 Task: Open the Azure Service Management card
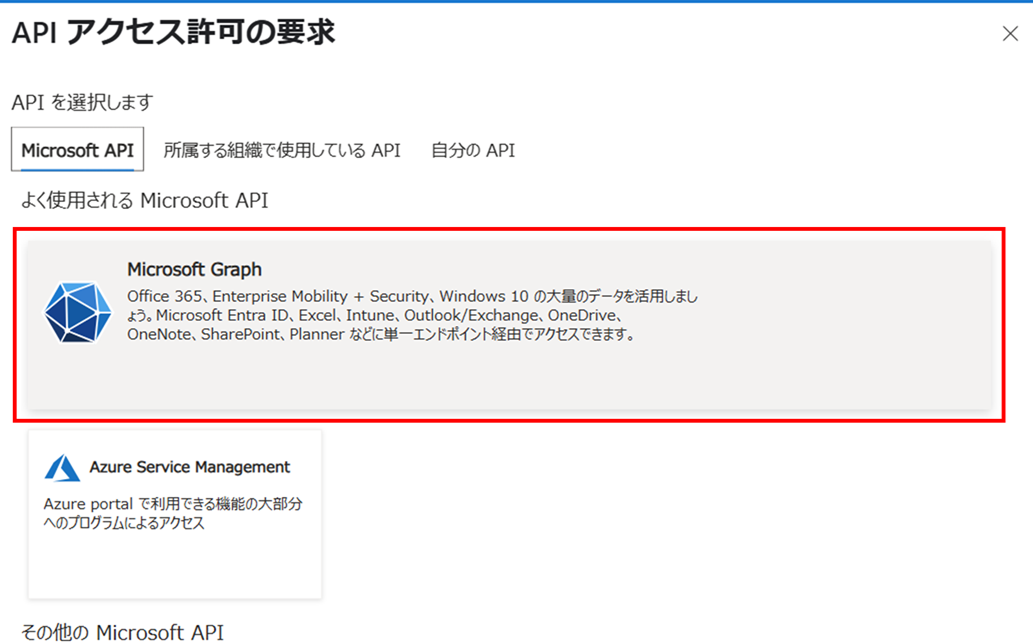(175, 514)
